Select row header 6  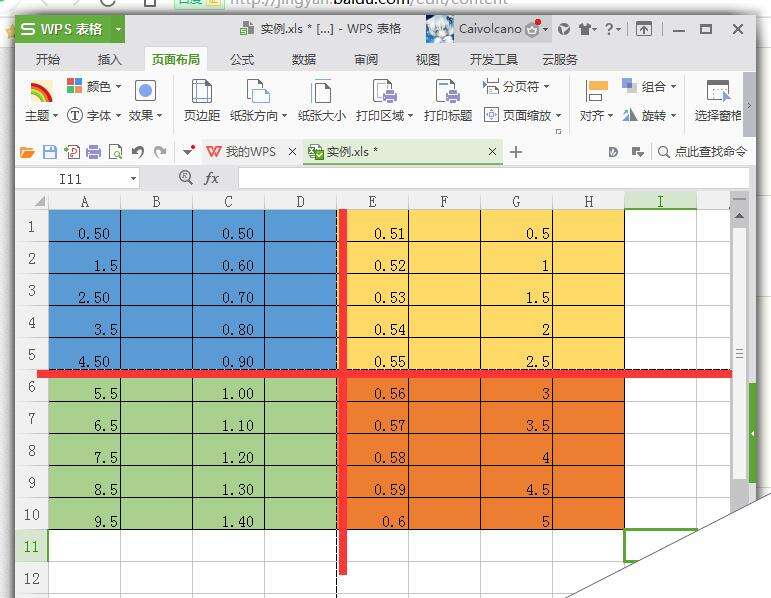tap(32, 387)
